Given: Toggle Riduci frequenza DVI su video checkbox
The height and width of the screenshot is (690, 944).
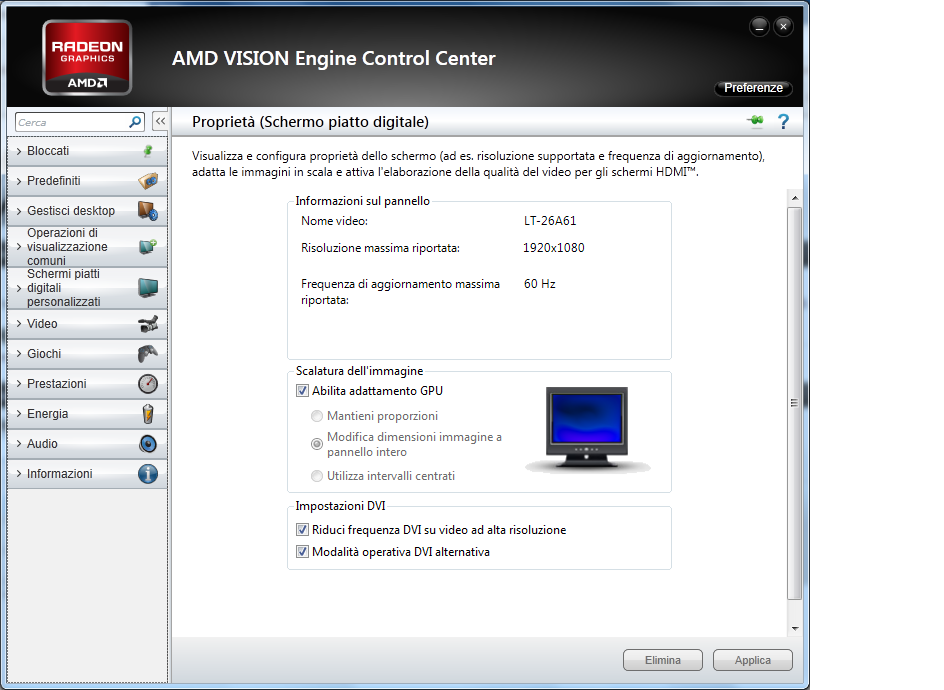Looking at the screenshot, I should tap(302, 530).
